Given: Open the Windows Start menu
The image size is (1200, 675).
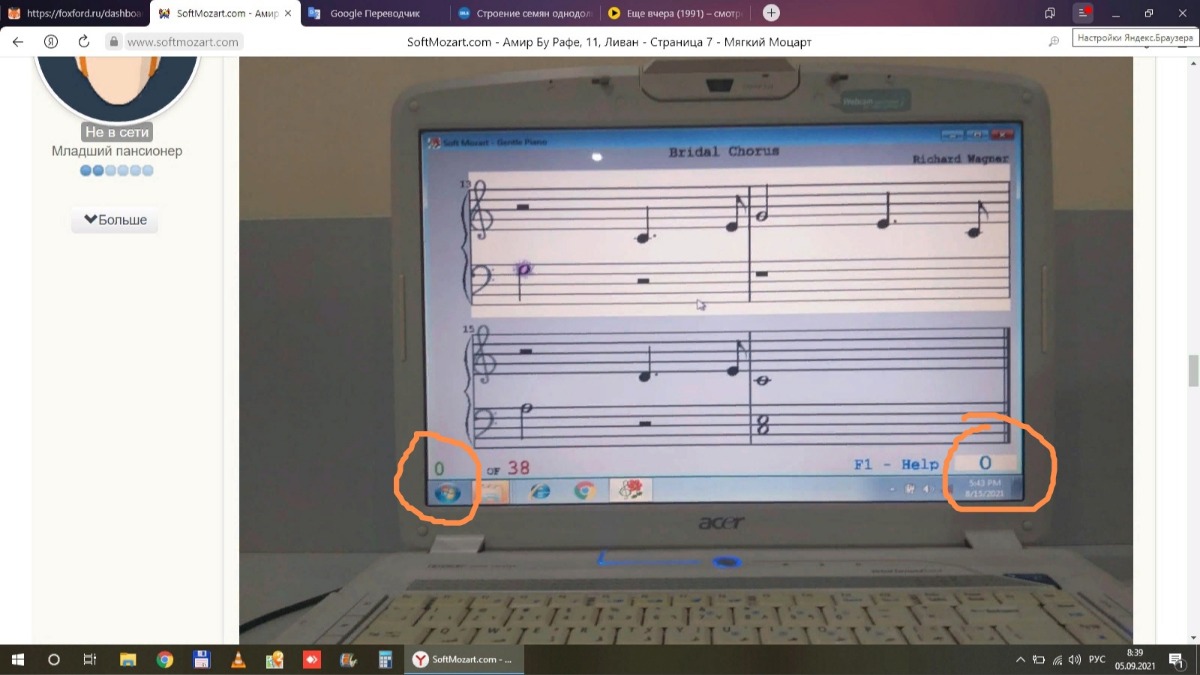Looking at the screenshot, I should [18, 660].
